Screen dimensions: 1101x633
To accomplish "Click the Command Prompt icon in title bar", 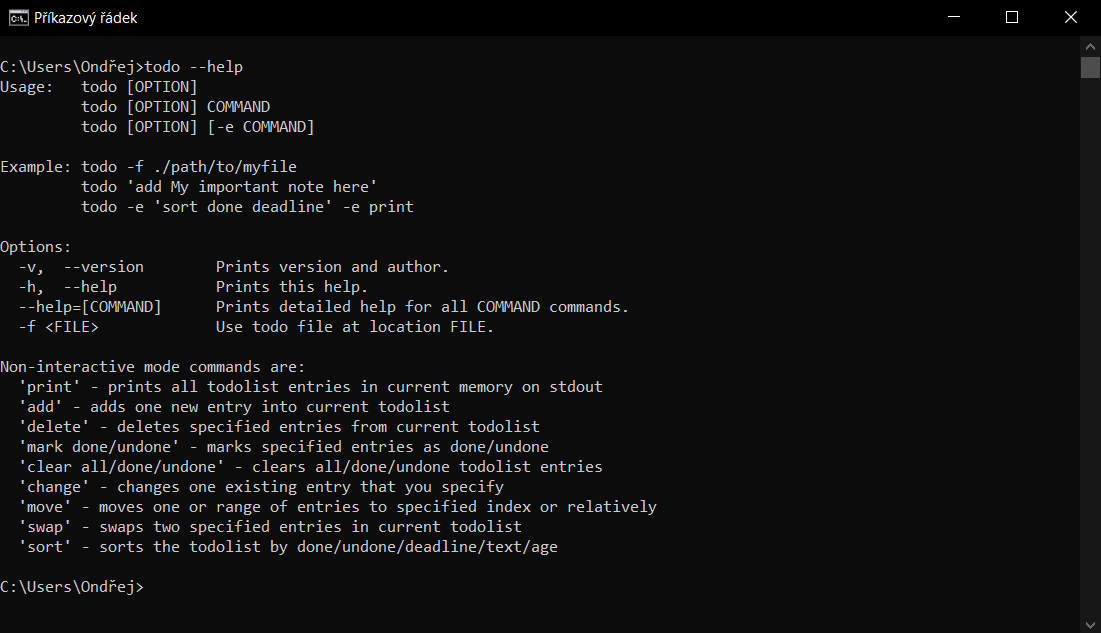I will coord(18,18).
